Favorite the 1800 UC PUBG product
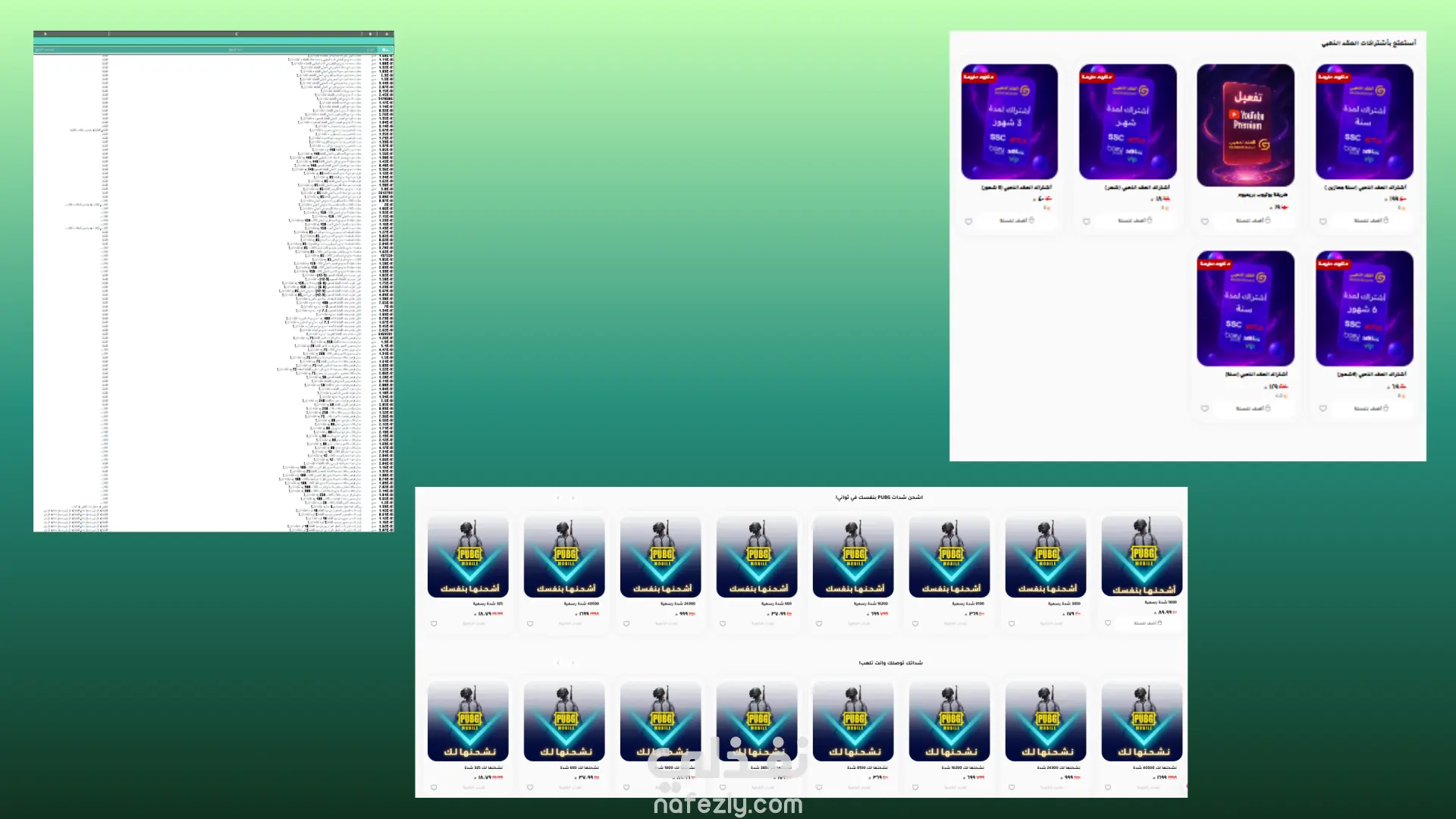The image size is (1456, 819). [x=1108, y=623]
